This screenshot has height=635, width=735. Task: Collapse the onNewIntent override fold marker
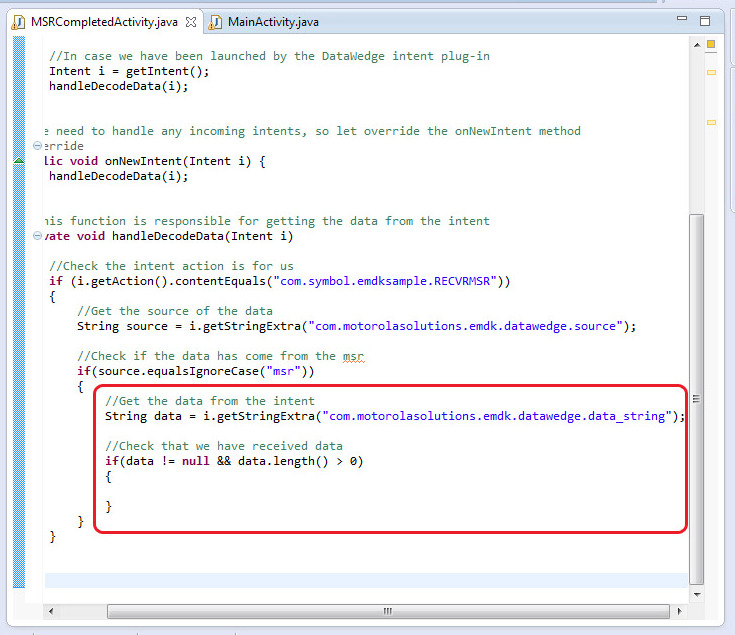37,146
